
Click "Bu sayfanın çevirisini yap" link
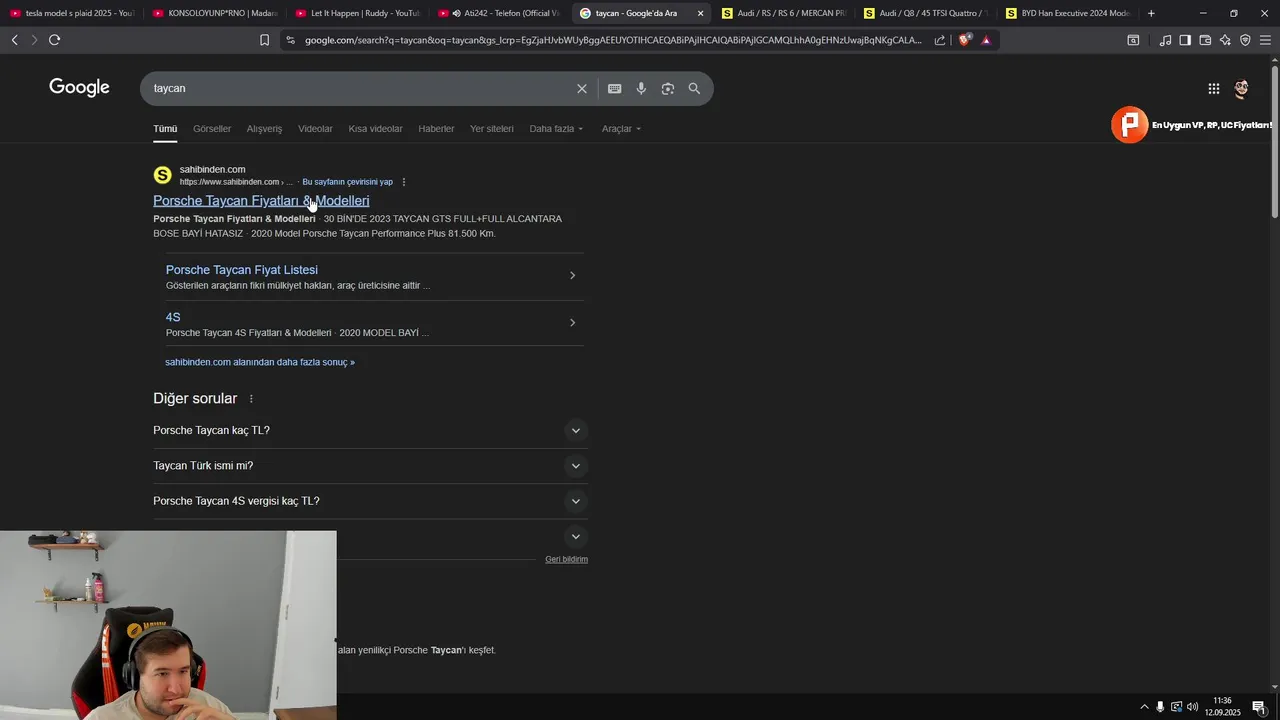click(x=348, y=182)
